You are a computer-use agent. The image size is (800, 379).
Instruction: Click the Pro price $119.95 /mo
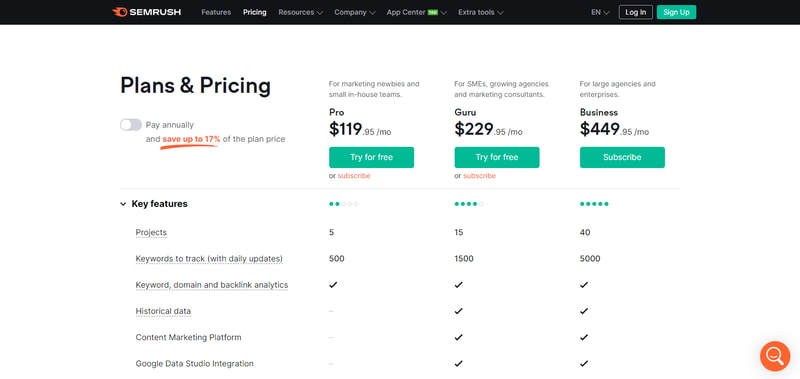pos(360,130)
